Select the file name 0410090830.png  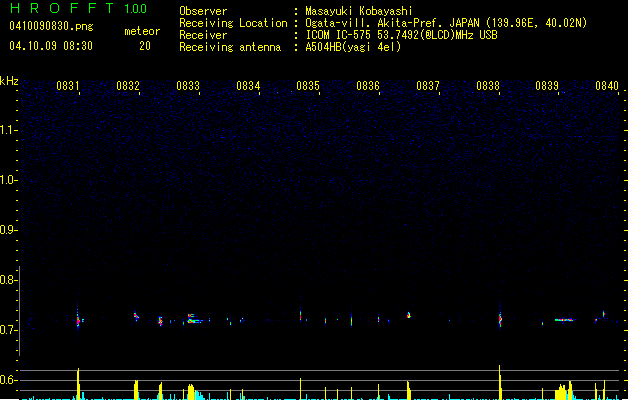point(51,26)
